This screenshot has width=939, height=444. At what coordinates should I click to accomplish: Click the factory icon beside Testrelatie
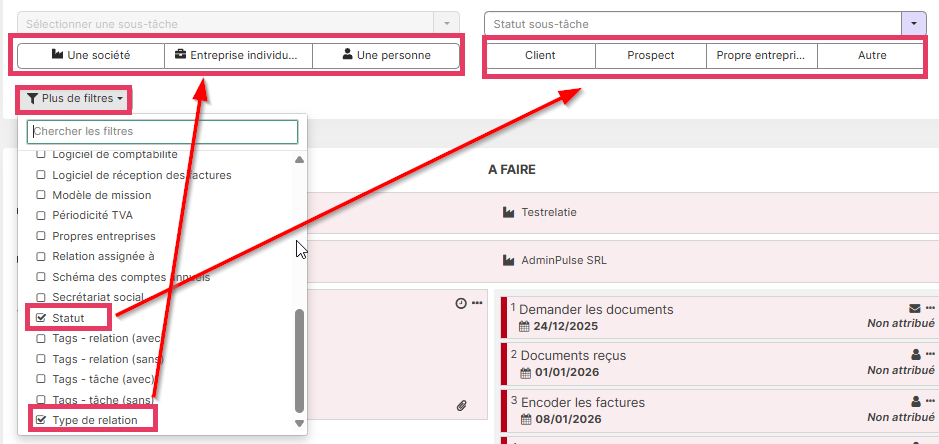(509, 212)
